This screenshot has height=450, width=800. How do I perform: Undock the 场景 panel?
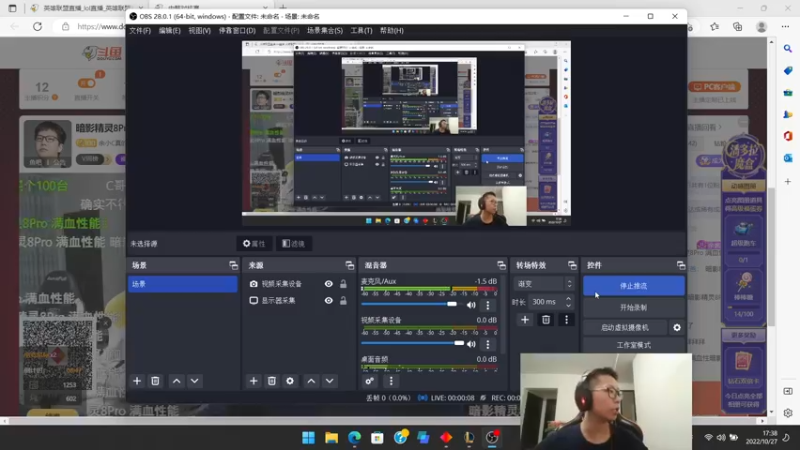233,265
